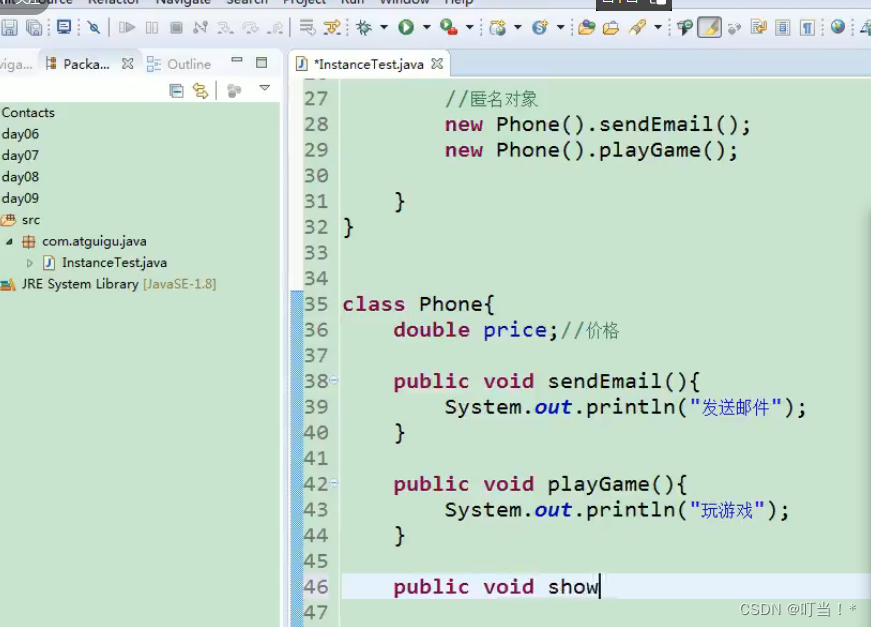The width and height of the screenshot is (871, 627).
Task: Collapse the playGame method fold marker
Action: [334, 484]
